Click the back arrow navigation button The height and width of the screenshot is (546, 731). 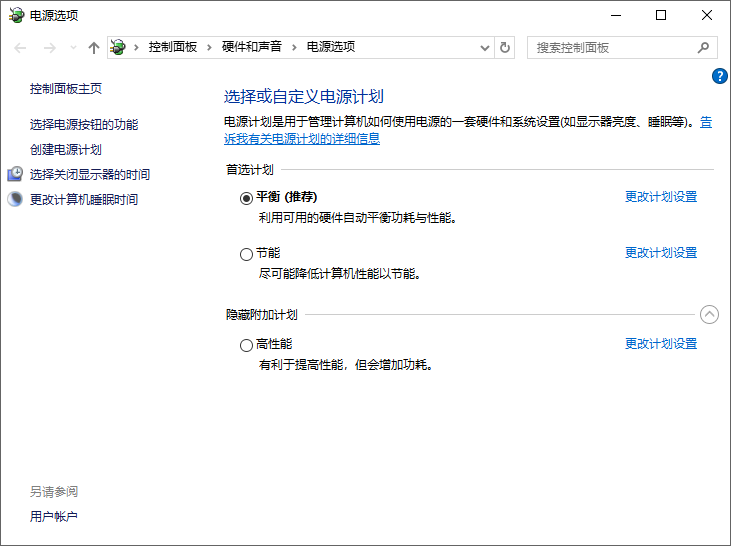click(21, 47)
